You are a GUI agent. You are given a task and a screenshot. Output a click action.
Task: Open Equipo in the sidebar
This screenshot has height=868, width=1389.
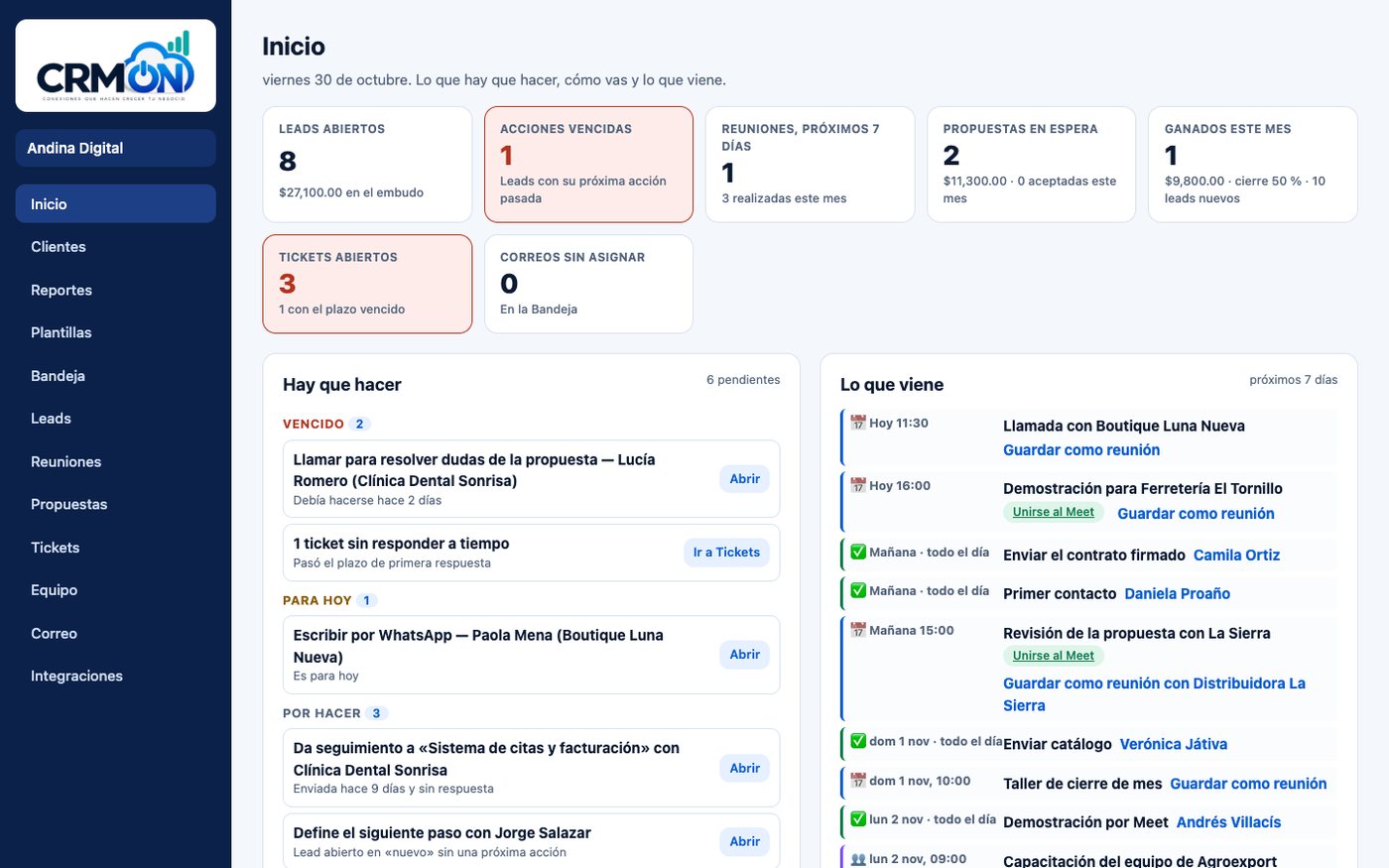(115, 590)
